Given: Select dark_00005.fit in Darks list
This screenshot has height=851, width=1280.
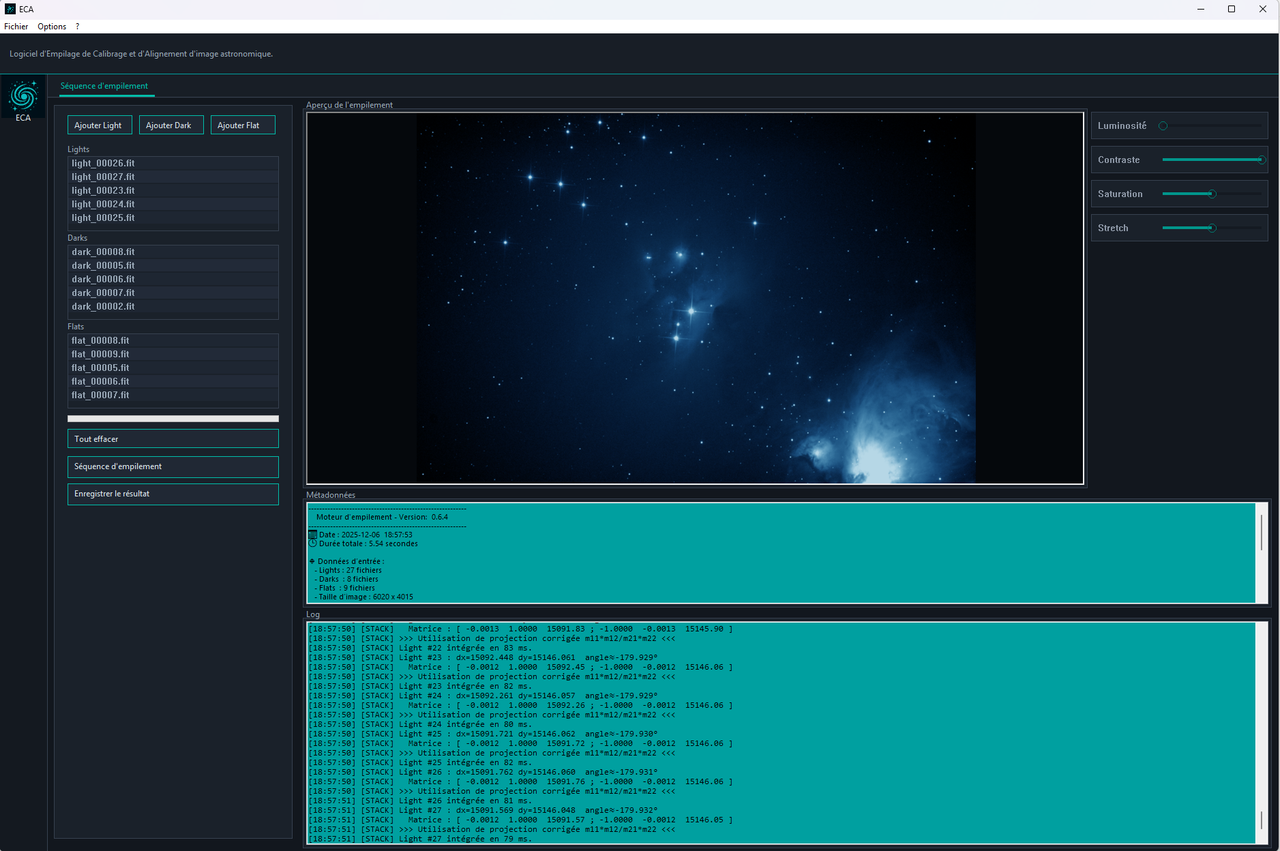Looking at the screenshot, I should click(173, 266).
